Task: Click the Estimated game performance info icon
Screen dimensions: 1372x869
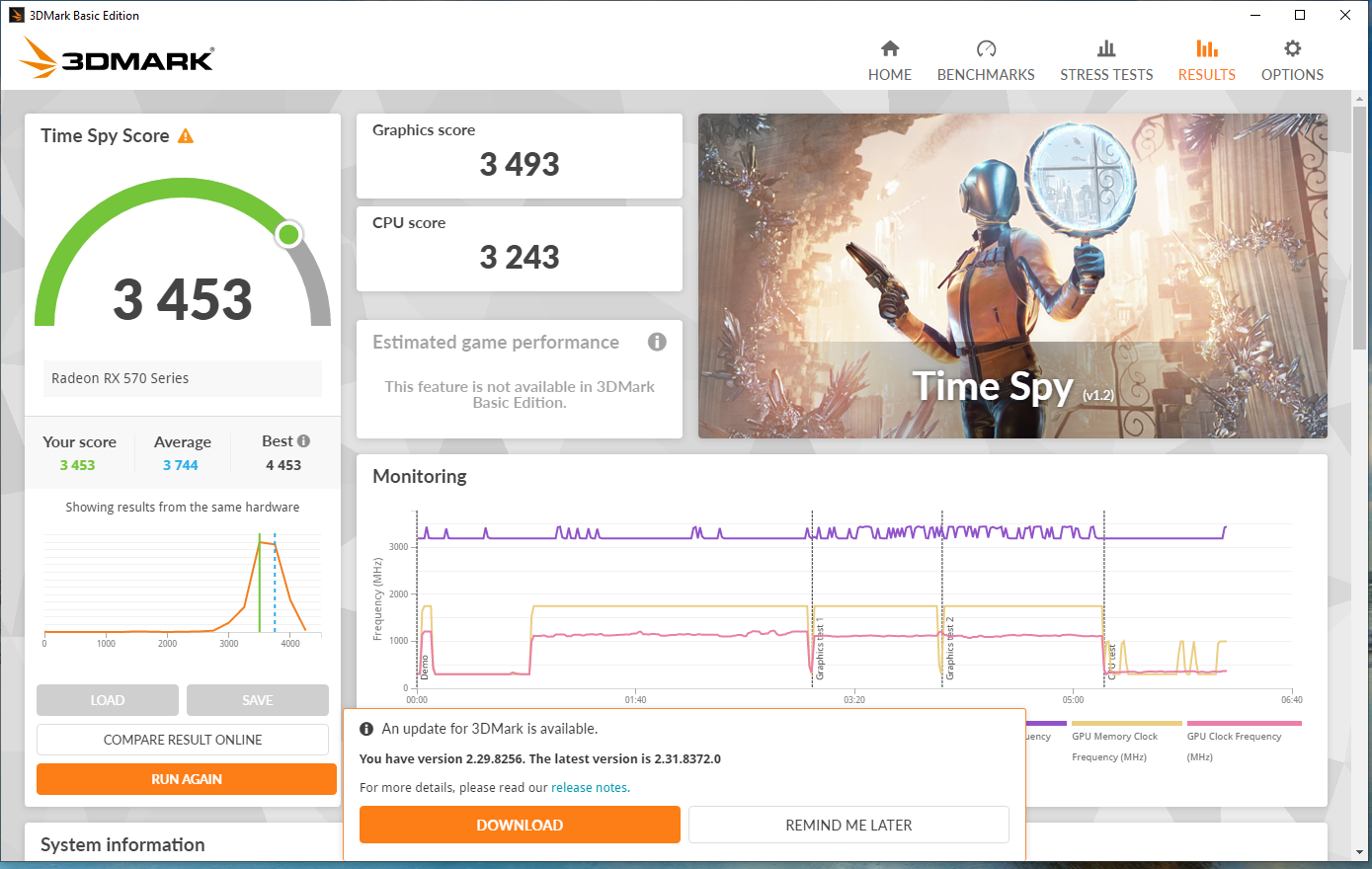Action: (x=657, y=342)
